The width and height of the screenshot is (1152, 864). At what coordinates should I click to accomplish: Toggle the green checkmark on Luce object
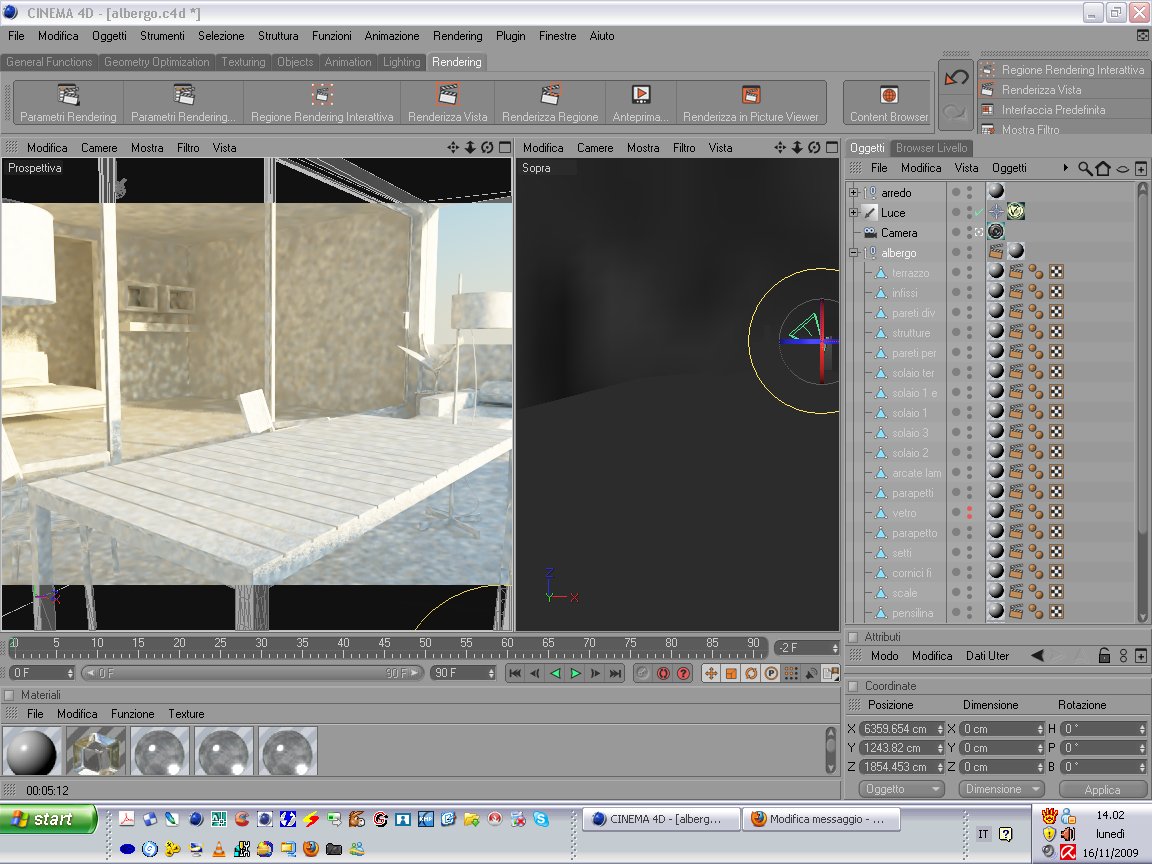(978, 213)
